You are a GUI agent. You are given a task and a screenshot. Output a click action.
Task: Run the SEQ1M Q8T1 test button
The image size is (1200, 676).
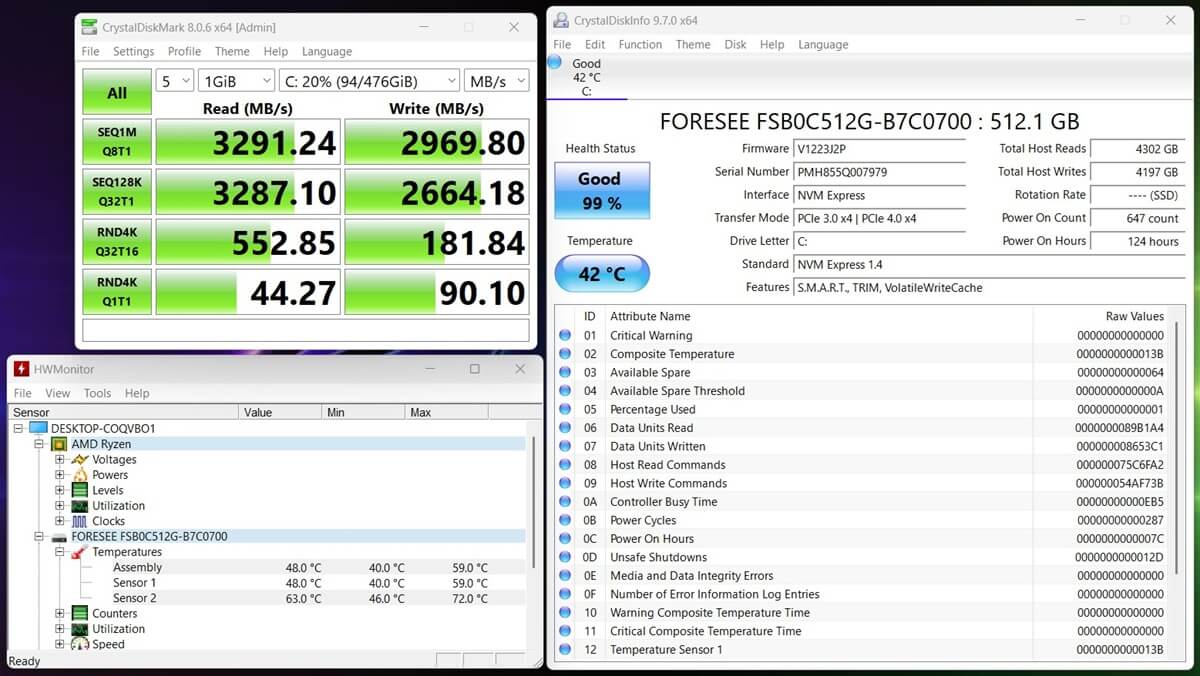[x=117, y=142]
